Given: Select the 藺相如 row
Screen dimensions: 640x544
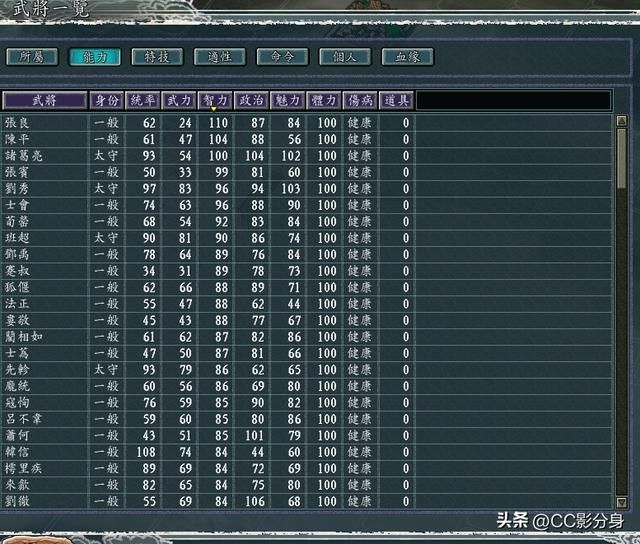Looking at the screenshot, I should (x=306, y=337).
